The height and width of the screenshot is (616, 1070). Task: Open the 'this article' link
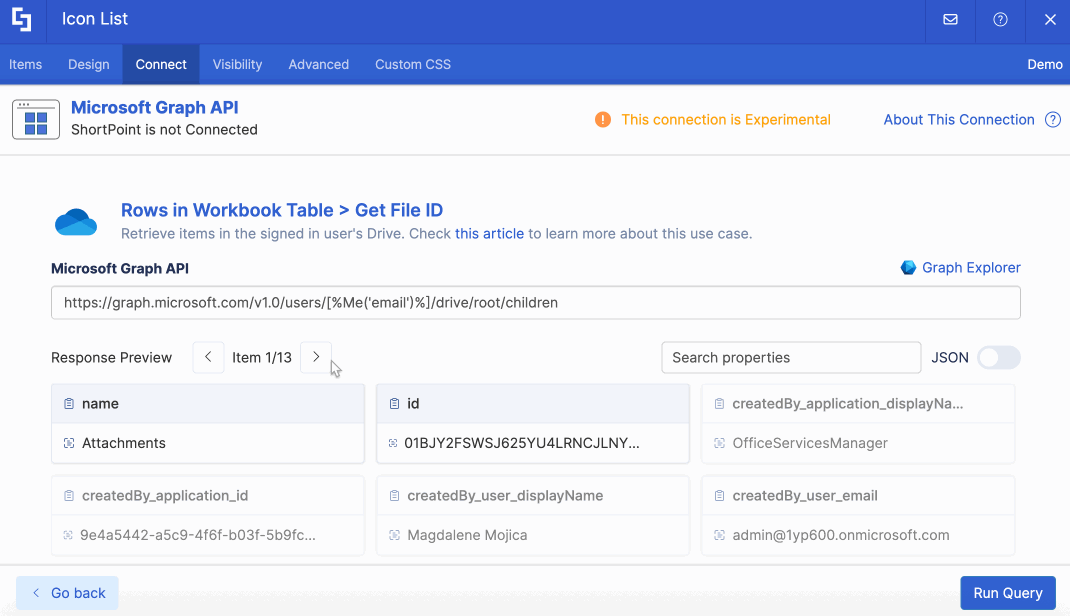point(489,233)
